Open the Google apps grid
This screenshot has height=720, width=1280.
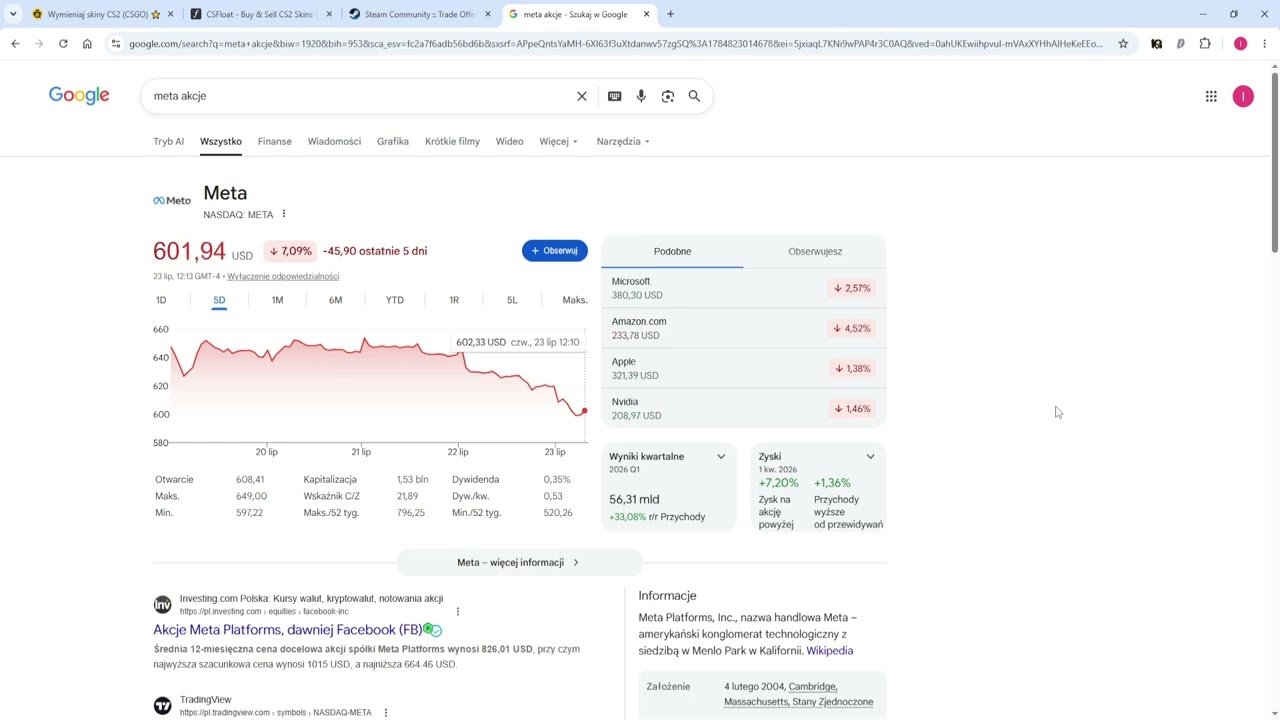coord(1211,96)
